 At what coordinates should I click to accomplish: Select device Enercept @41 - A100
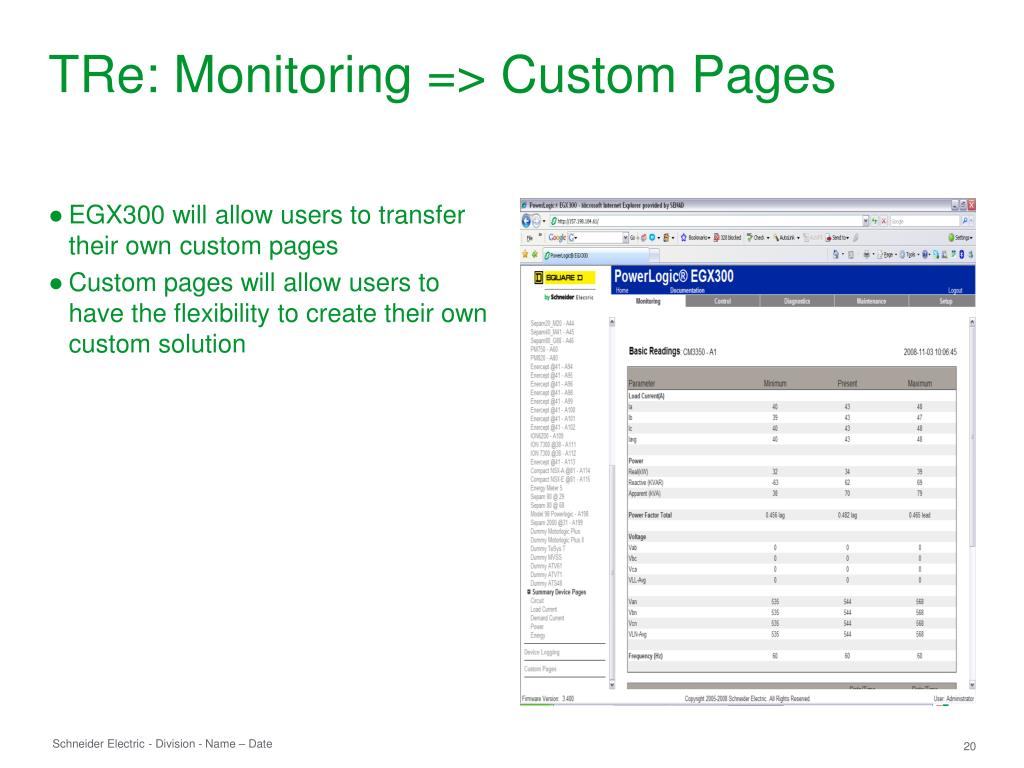(x=552, y=410)
